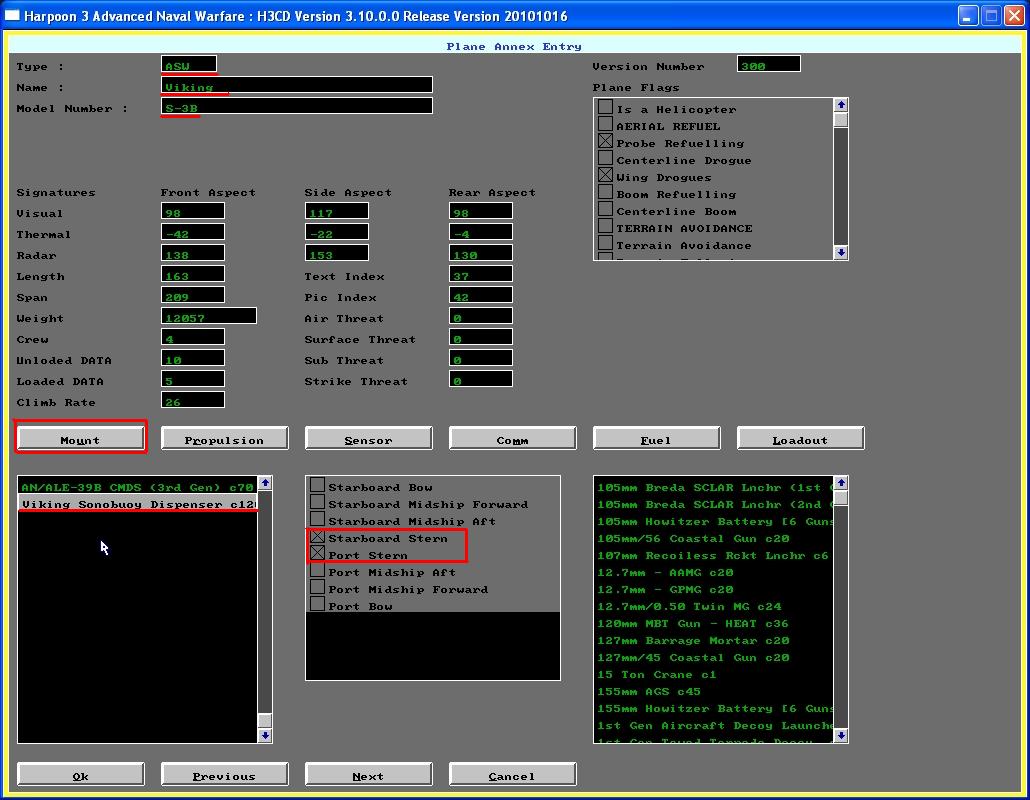Select 155mm AGS c45
Viewport: 1030px width, 800px height.
tap(714, 692)
